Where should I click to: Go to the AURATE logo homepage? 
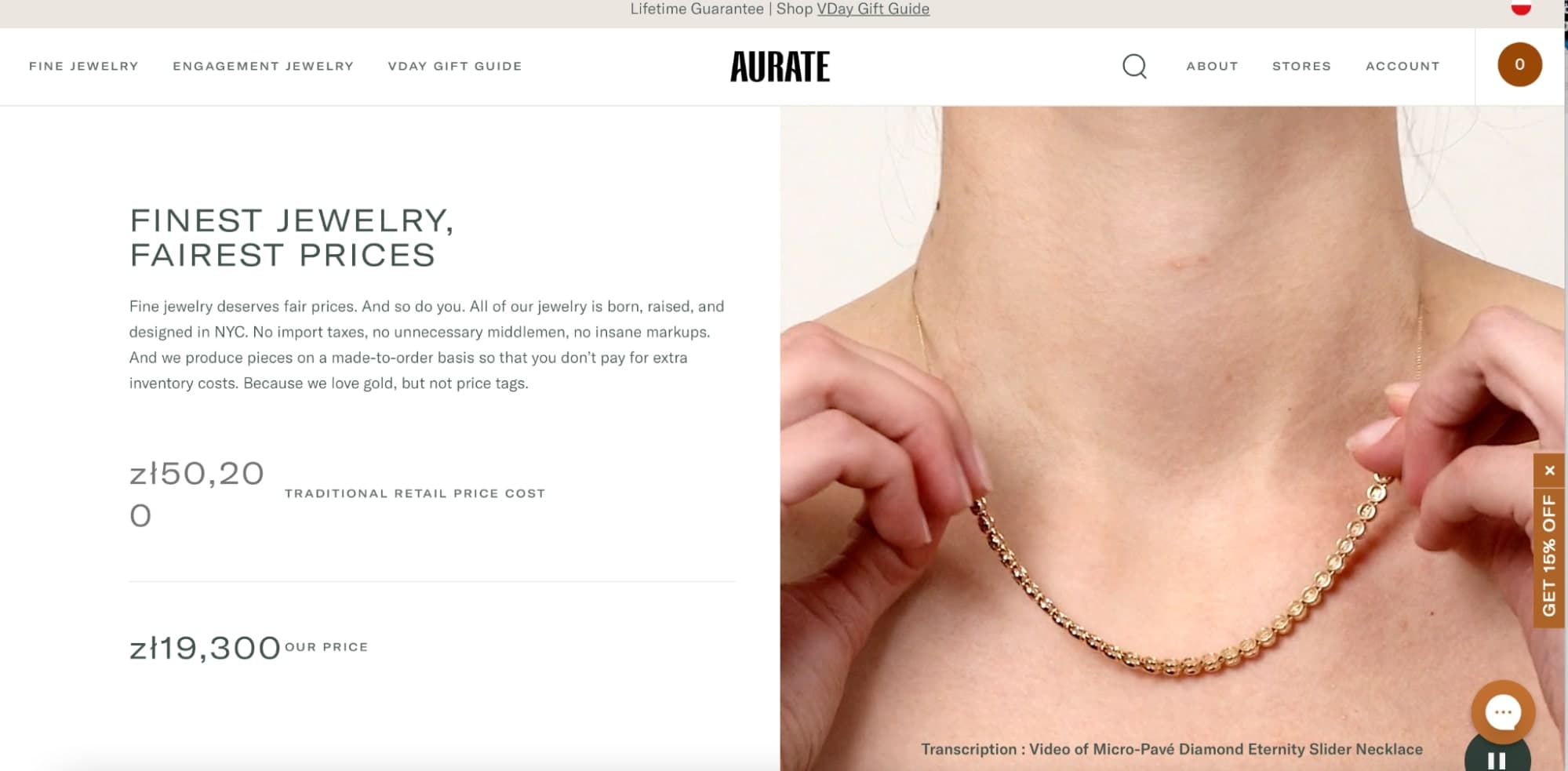pos(780,67)
